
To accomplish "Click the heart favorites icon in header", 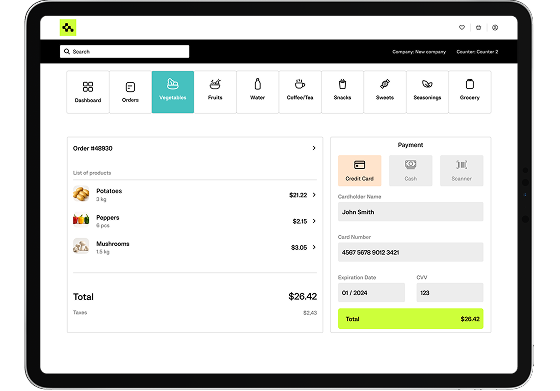I will (x=462, y=27).
